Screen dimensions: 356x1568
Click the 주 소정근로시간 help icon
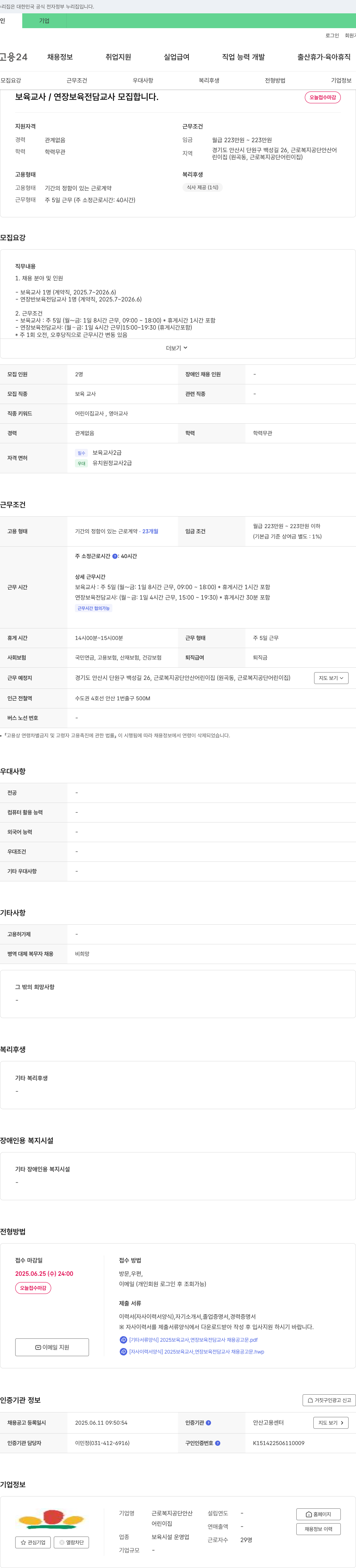tap(115, 556)
